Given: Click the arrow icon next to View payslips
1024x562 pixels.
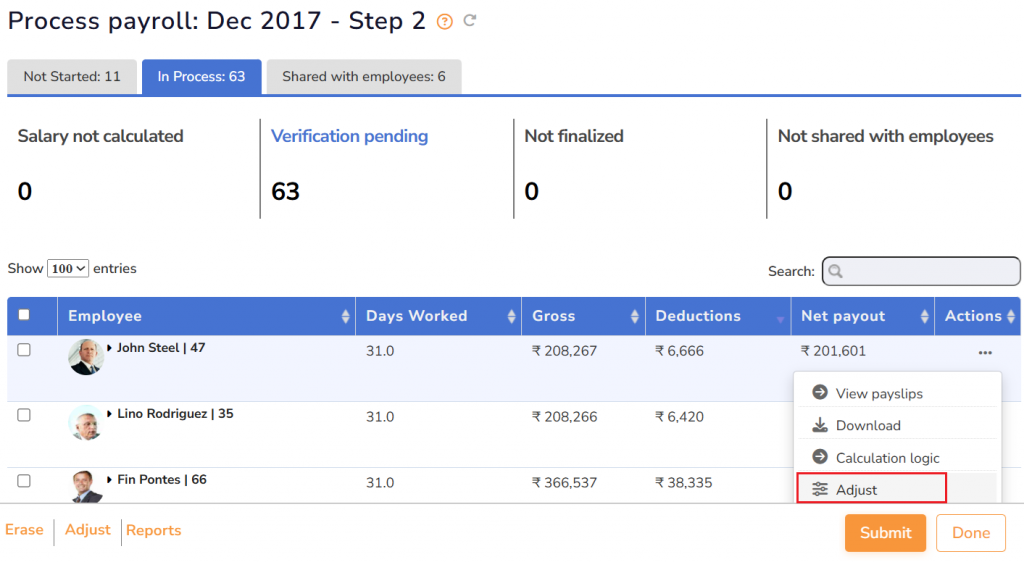Looking at the screenshot, I should pyautogui.click(x=820, y=393).
